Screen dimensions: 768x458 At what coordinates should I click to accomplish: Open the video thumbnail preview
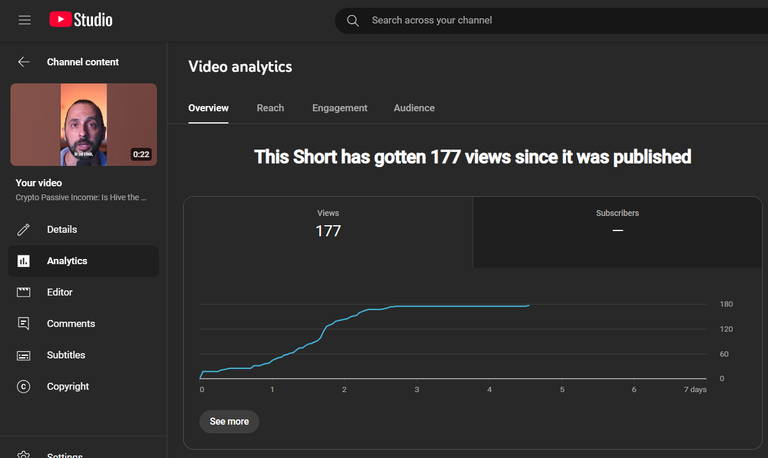[x=84, y=124]
